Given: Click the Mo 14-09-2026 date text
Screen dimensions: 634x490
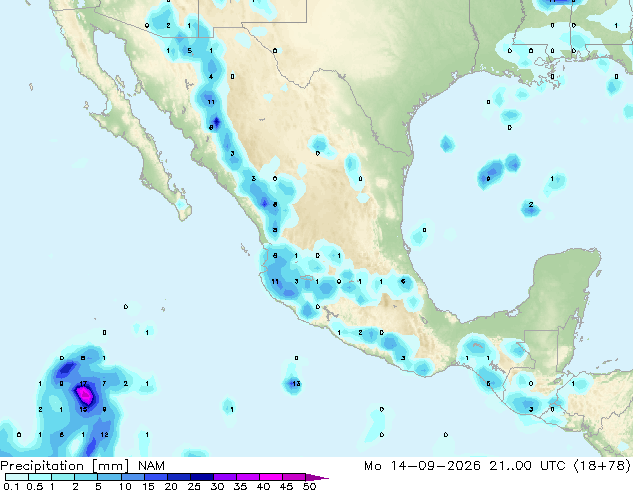Looking at the screenshot, I should (x=423, y=466).
